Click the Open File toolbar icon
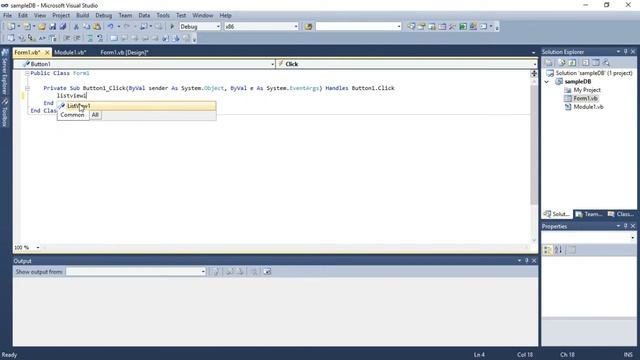This screenshot has height=360, width=640. [x=42, y=27]
